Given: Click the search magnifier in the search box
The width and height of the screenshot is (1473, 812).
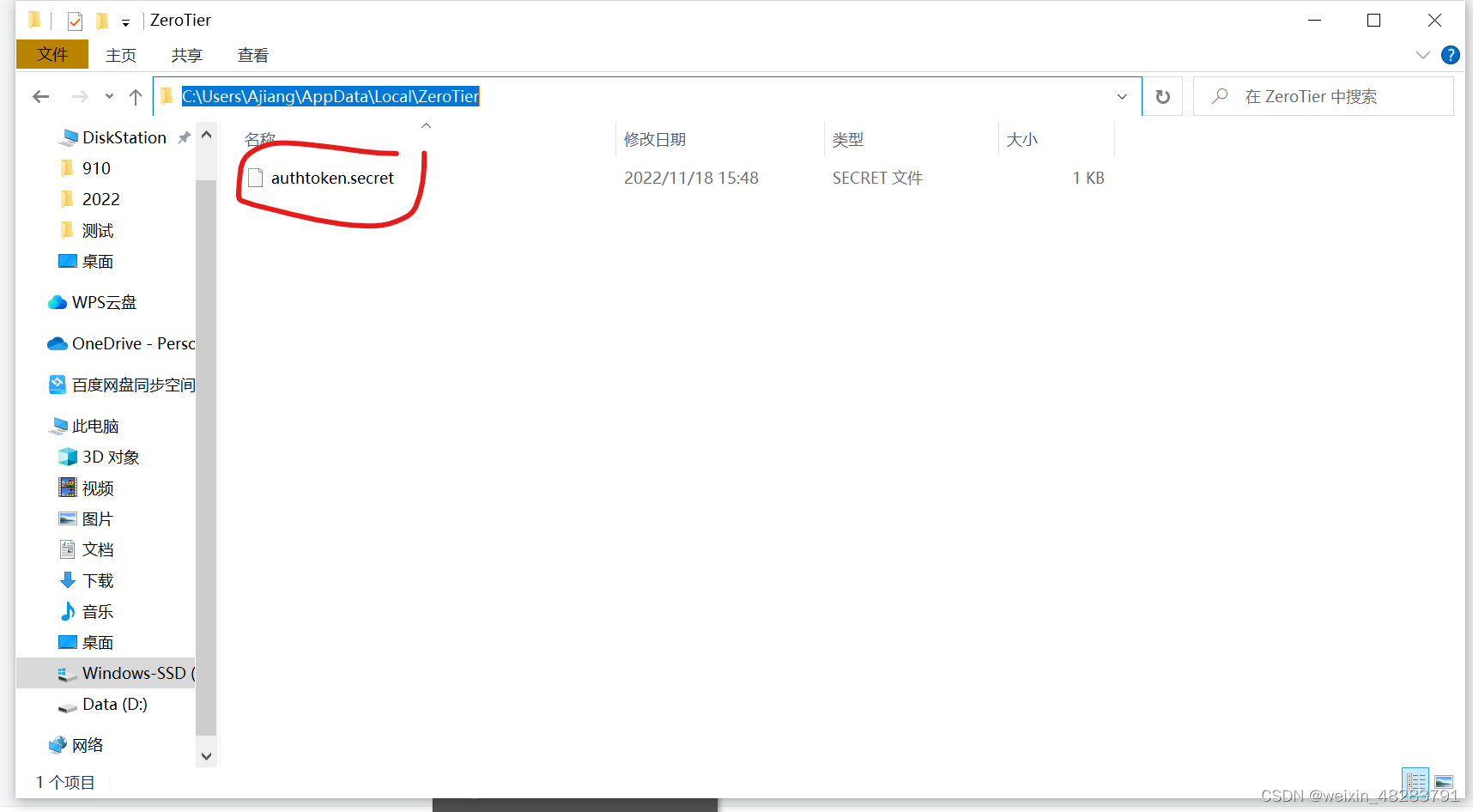Looking at the screenshot, I should point(1220,96).
